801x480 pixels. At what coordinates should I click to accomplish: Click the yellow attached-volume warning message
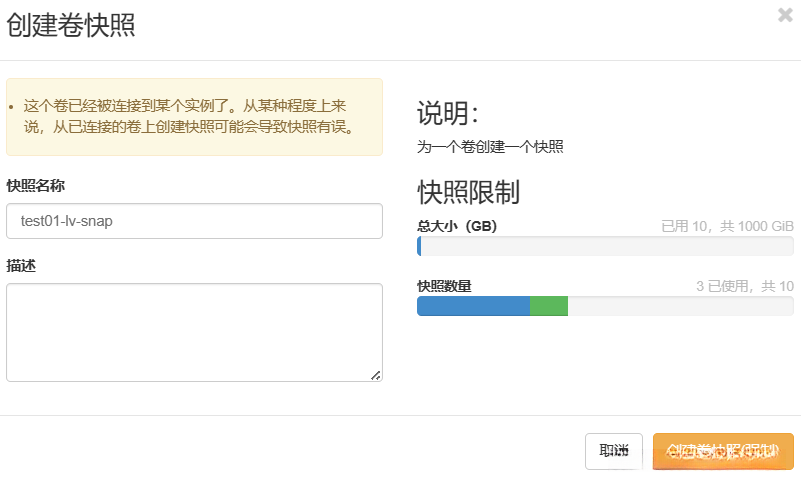tap(194, 116)
